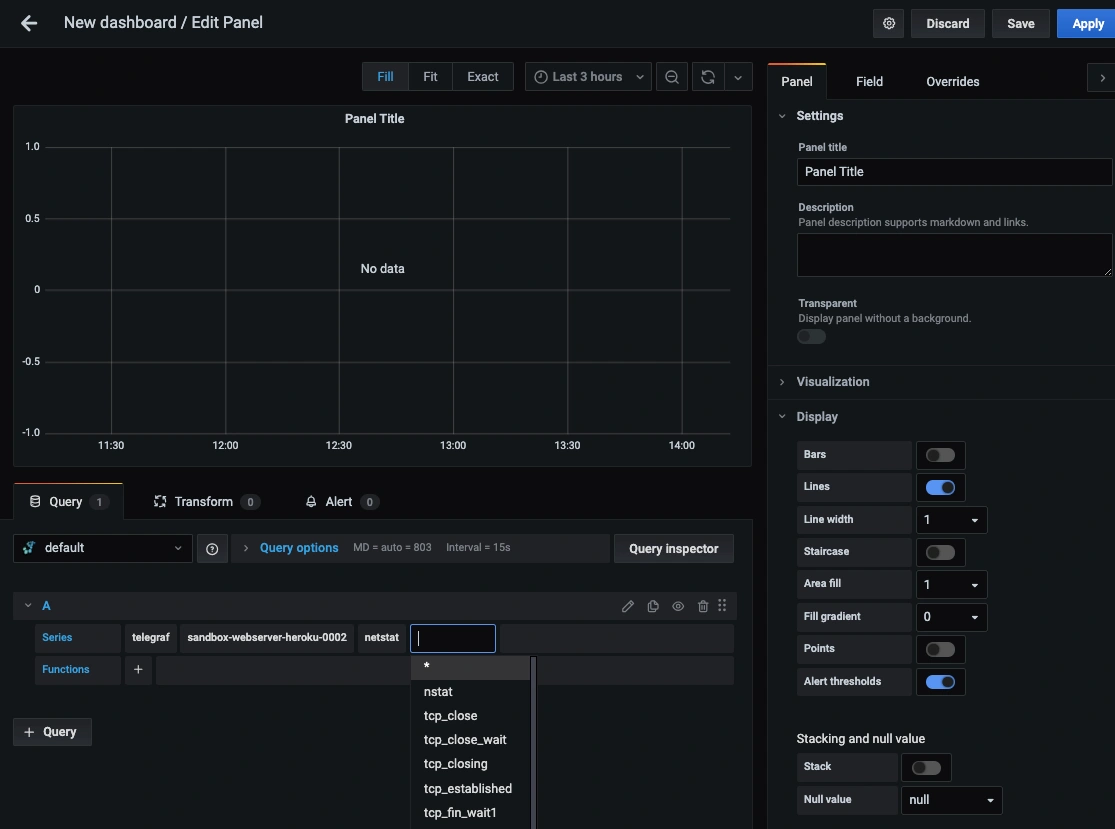The width and height of the screenshot is (1115, 829).
Task: Click the metric segment input box
Action: [453, 638]
